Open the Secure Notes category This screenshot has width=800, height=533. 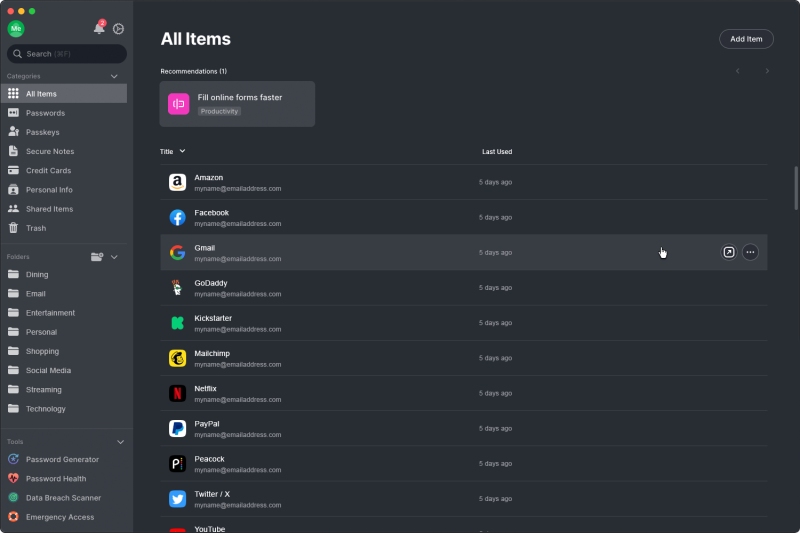point(64,151)
